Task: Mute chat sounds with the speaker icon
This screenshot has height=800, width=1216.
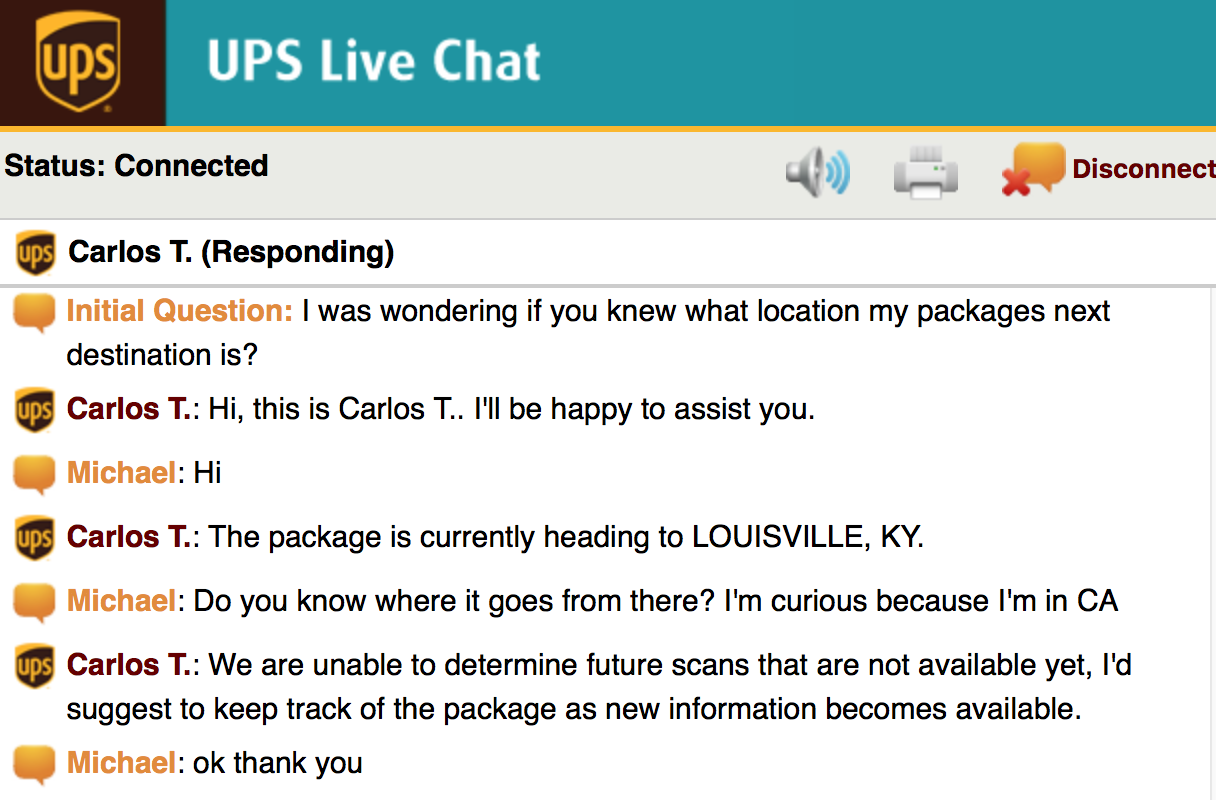Action: tap(817, 172)
